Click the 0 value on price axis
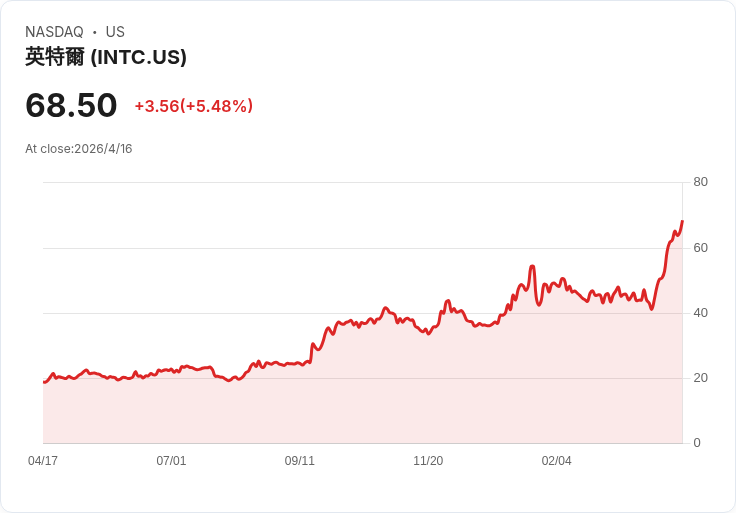736x513 pixels. [697, 443]
